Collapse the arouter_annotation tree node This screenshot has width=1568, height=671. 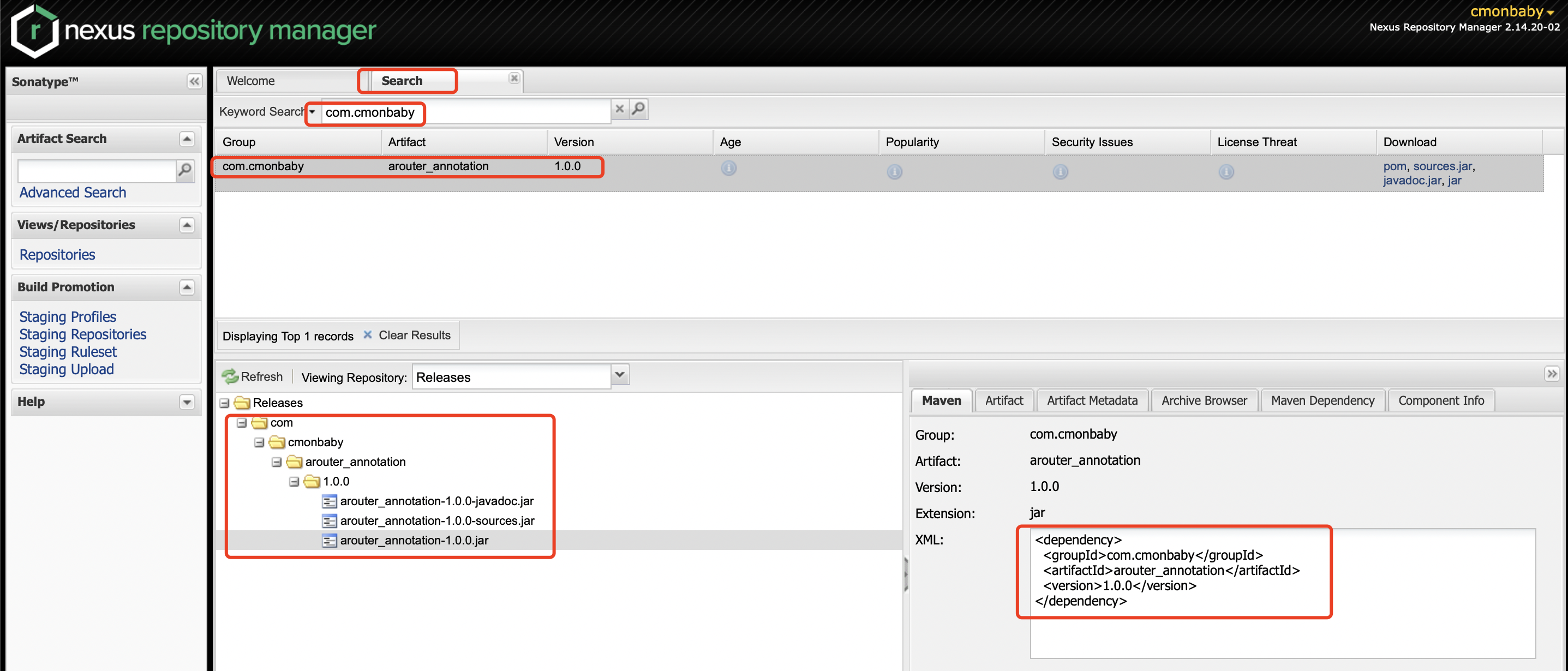click(x=277, y=462)
